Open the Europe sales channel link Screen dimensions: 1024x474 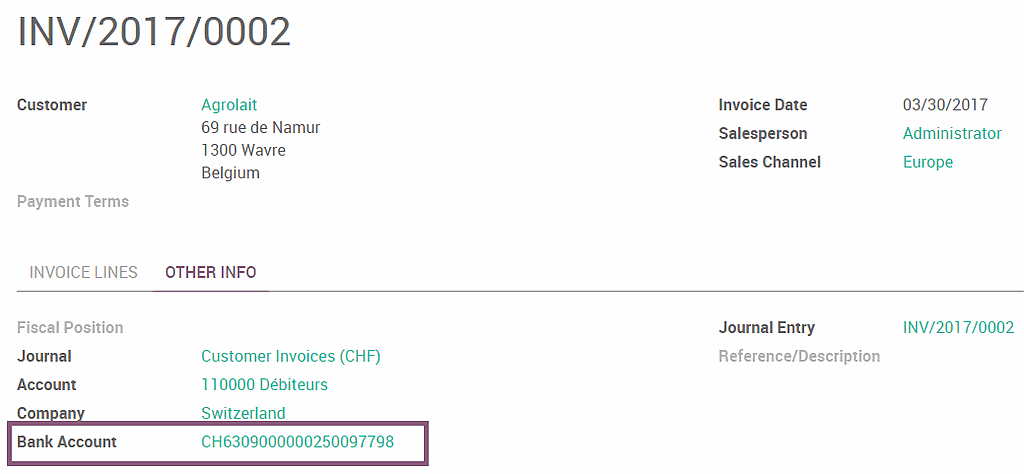point(927,162)
